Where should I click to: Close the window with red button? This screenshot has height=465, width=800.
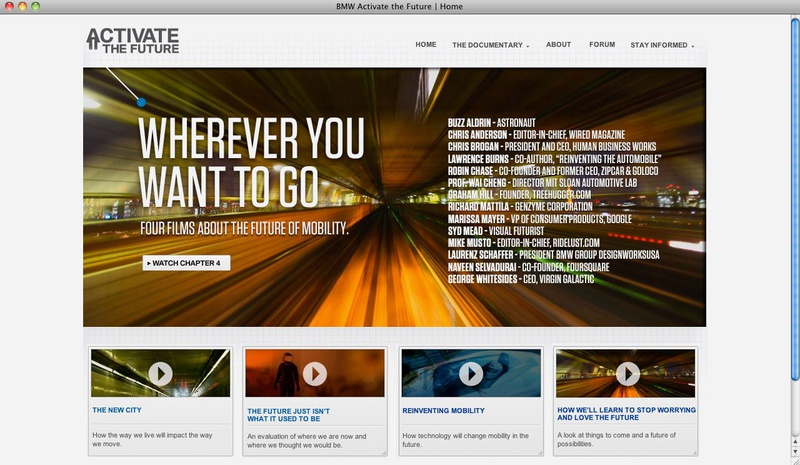(x=9, y=6)
